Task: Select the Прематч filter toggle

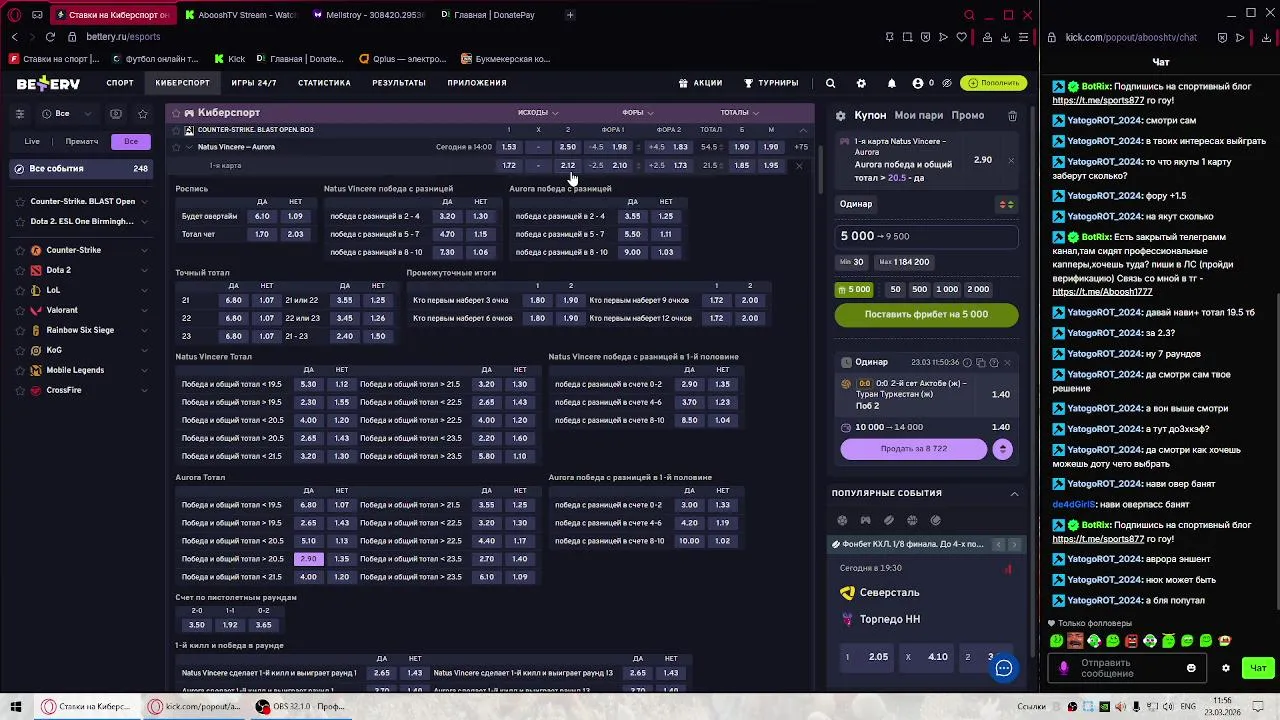Action: (82, 141)
